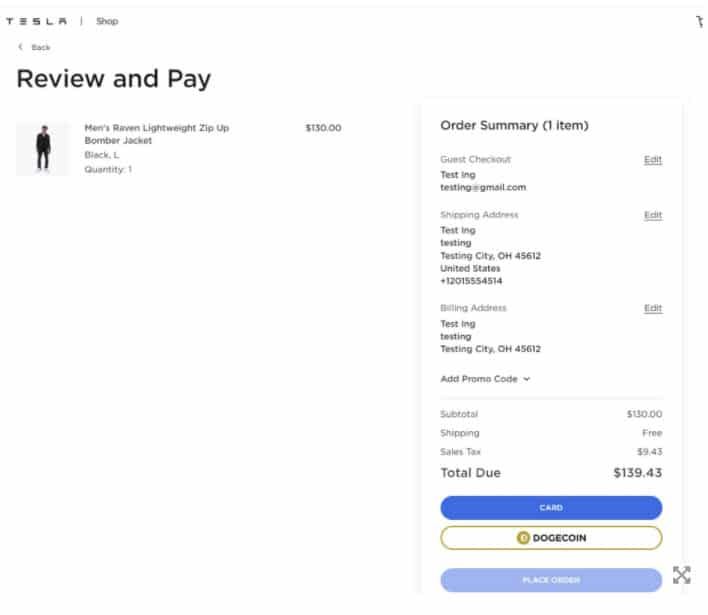Click the United States text
The width and height of the screenshot is (708, 615).
coord(470,268)
